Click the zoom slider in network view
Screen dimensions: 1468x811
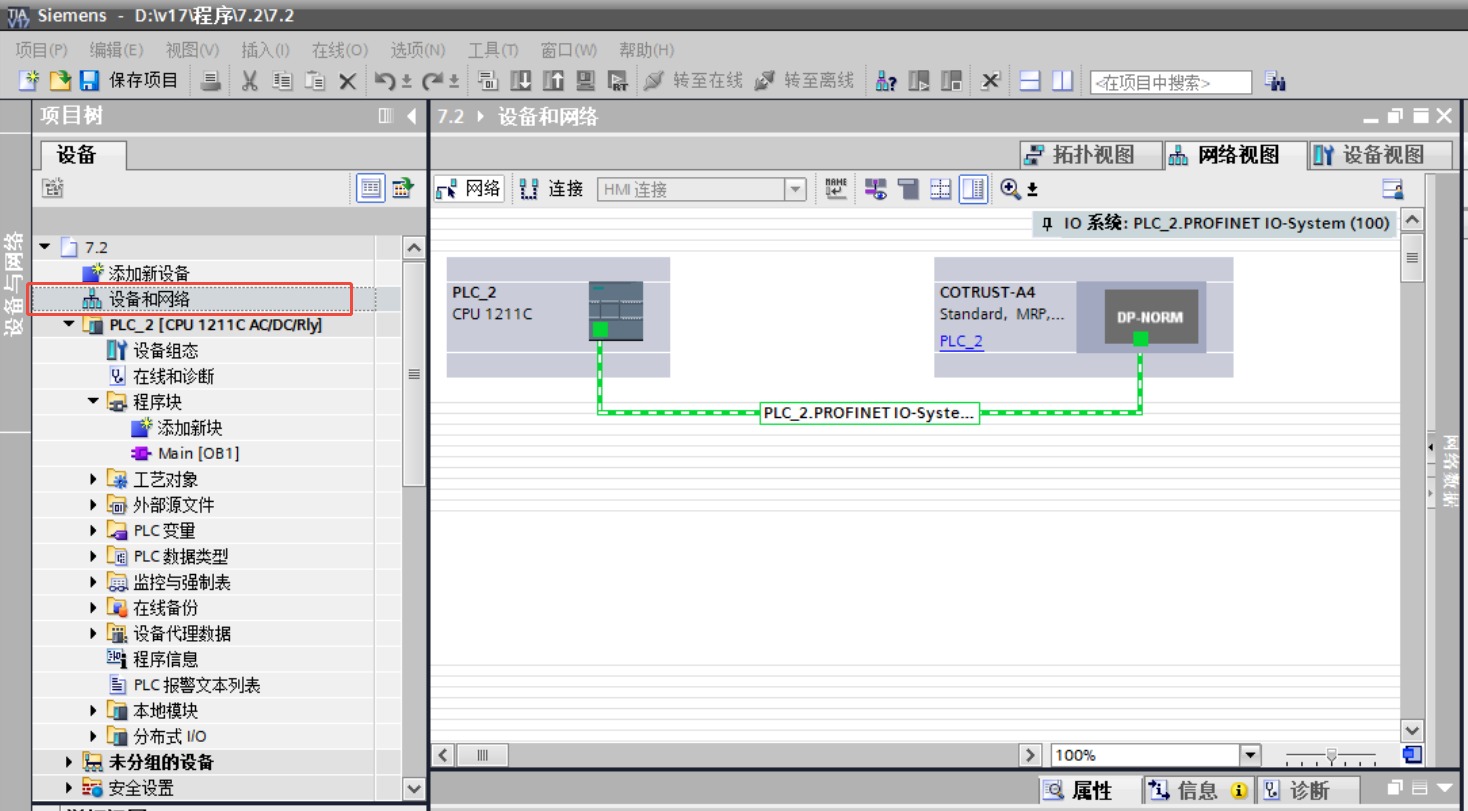point(1331,756)
